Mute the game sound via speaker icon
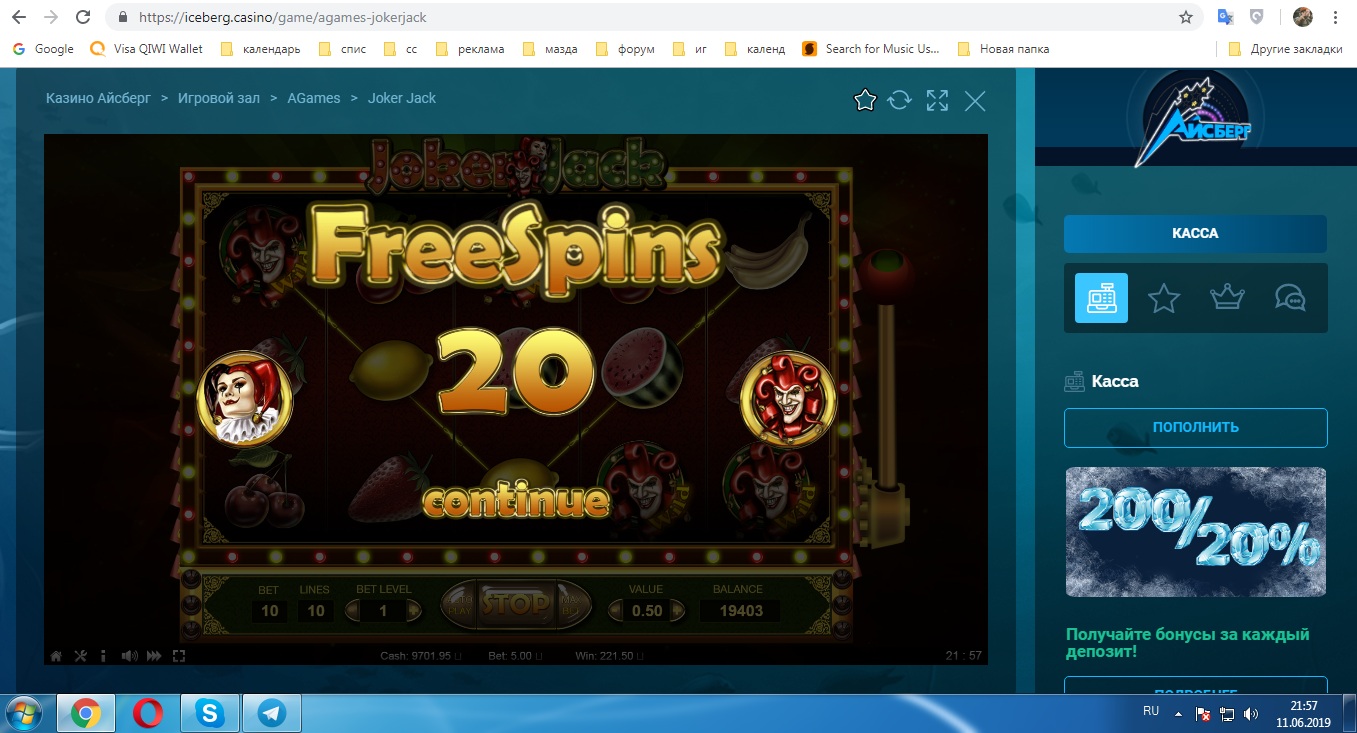This screenshot has height=733, width=1357. [x=129, y=656]
